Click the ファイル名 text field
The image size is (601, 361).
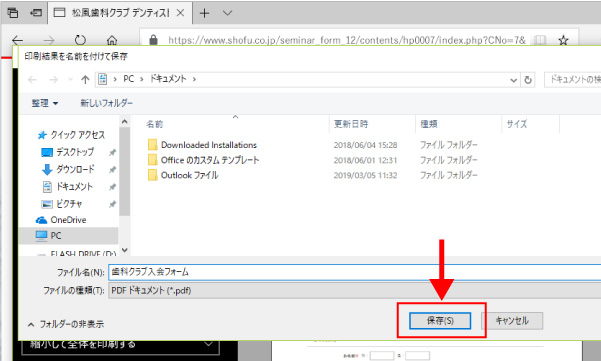(x=355, y=272)
